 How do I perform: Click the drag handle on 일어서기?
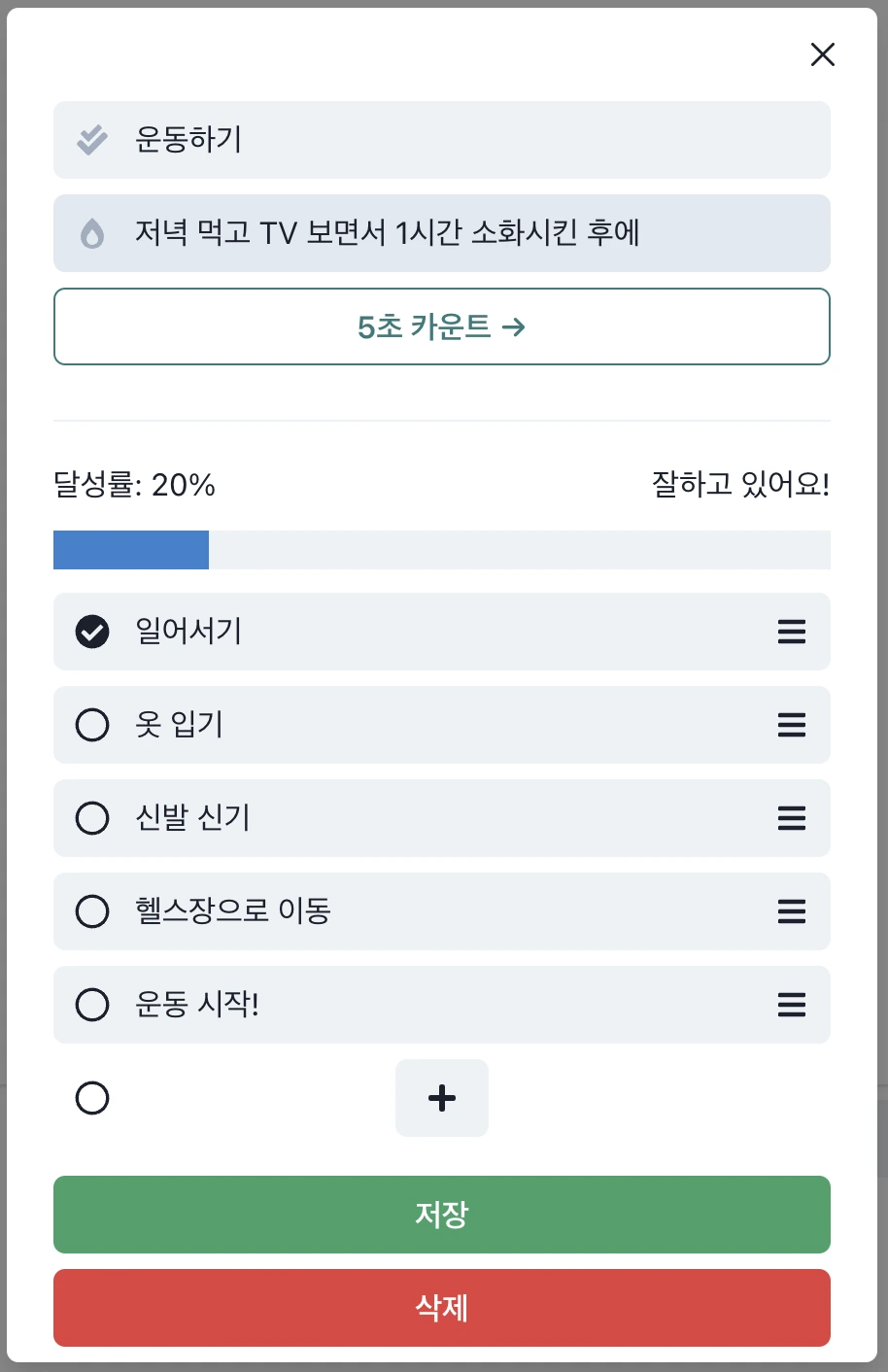click(x=792, y=632)
